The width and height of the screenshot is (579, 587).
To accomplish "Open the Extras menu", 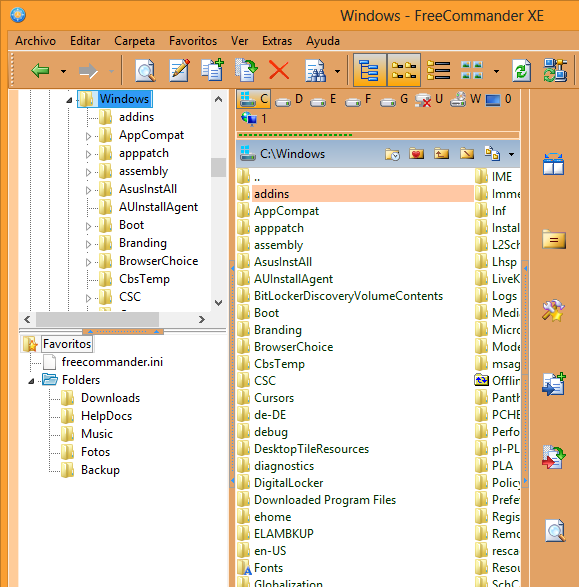I will [x=277, y=41].
